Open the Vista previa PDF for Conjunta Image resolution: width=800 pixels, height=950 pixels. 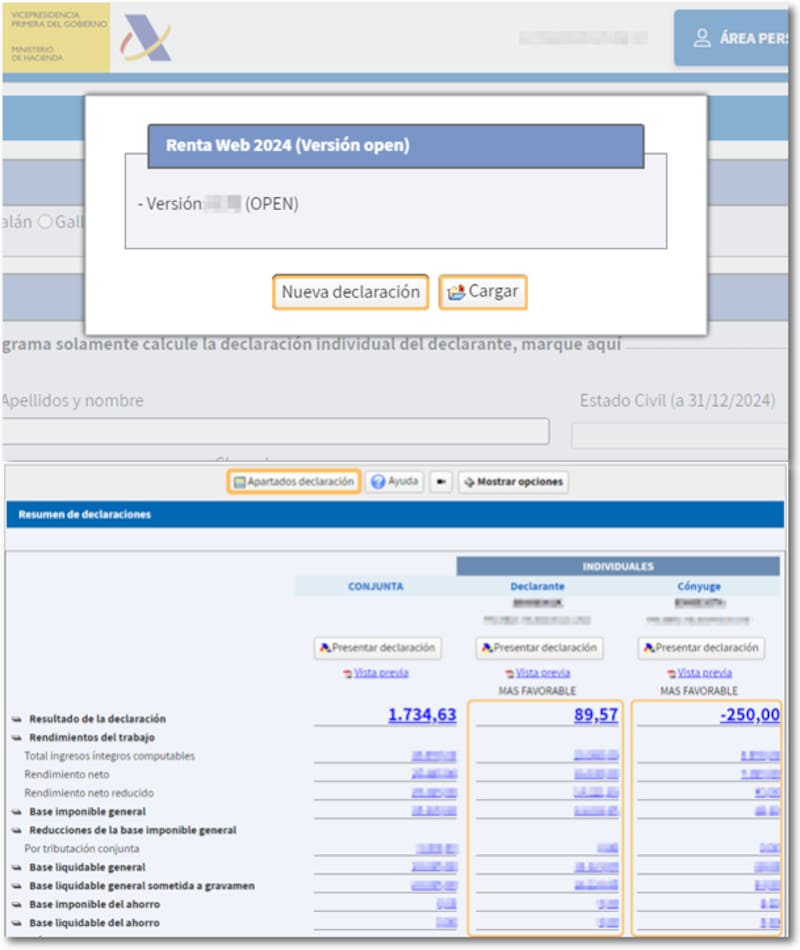coord(380,673)
